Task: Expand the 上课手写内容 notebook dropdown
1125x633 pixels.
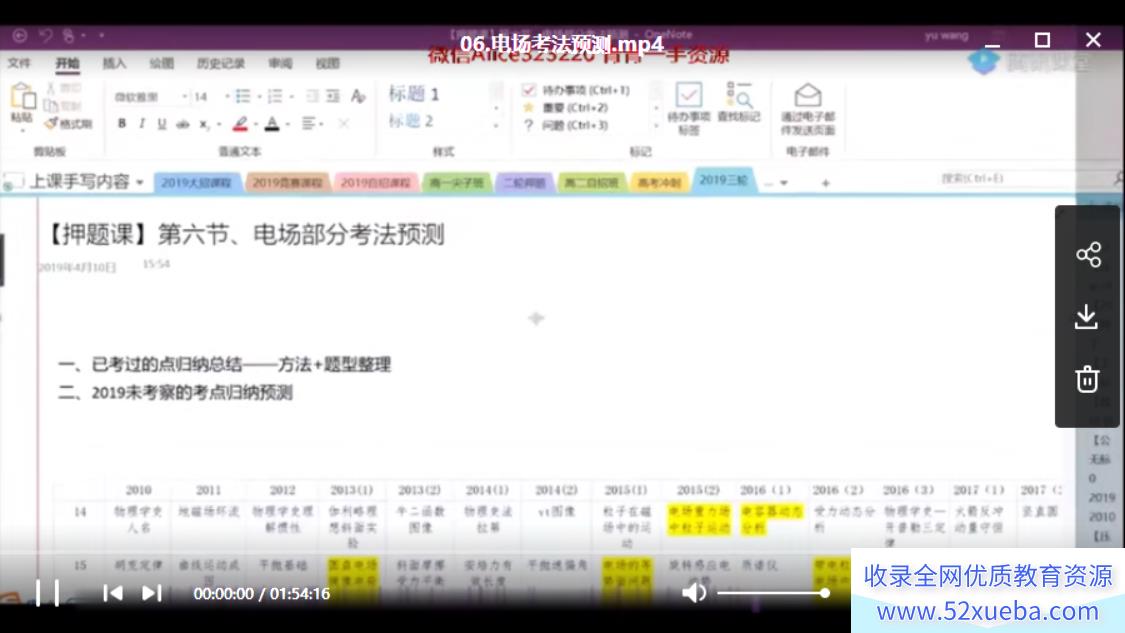Action: pyautogui.click(x=140, y=182)
